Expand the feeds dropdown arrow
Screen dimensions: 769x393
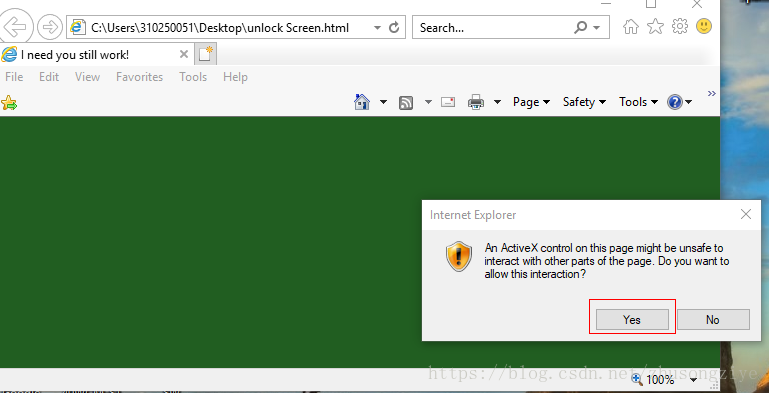[x=429, y=102]
